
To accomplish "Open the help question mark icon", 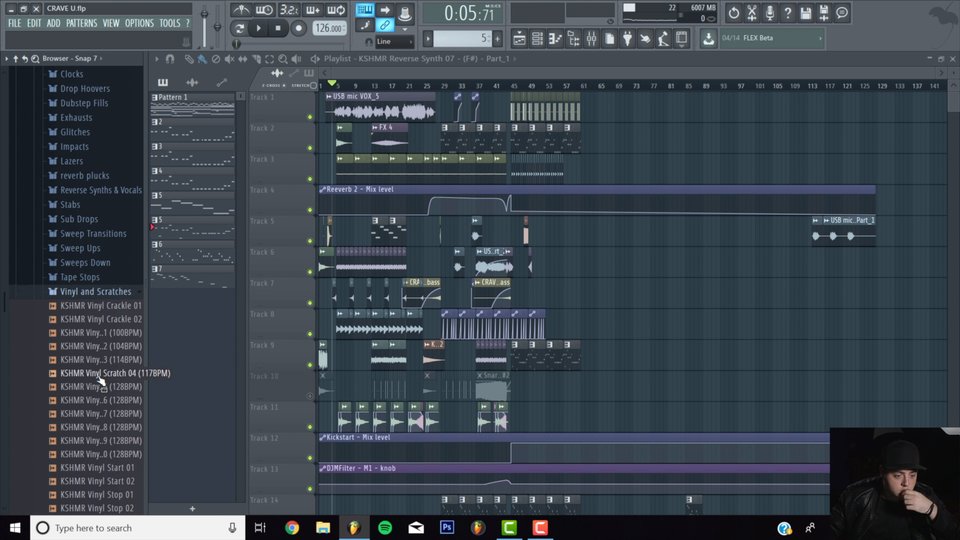I will coord(788,12).
